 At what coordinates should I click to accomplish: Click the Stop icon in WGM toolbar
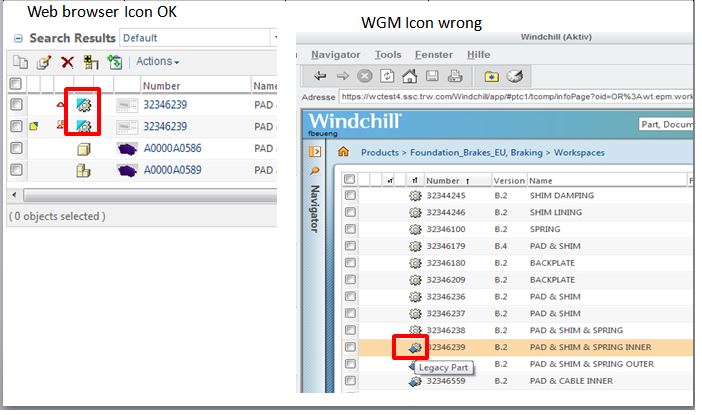click(x=365, y=76)
